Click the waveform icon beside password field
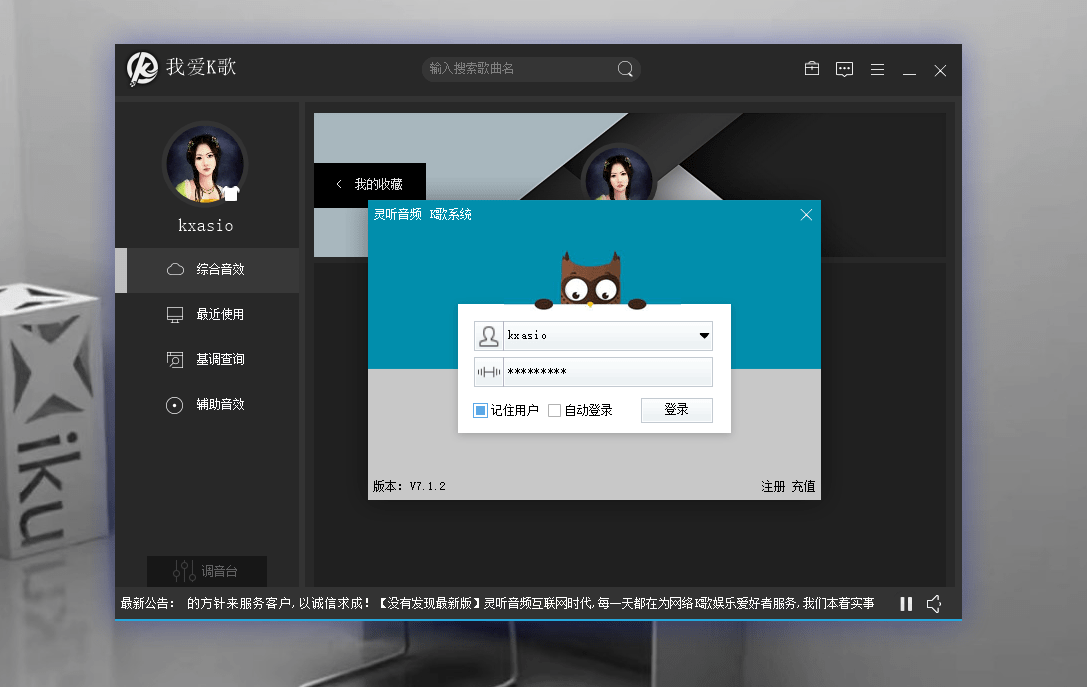The height and width of the screenshot is (687, 1087). click(x=489, y=372)
